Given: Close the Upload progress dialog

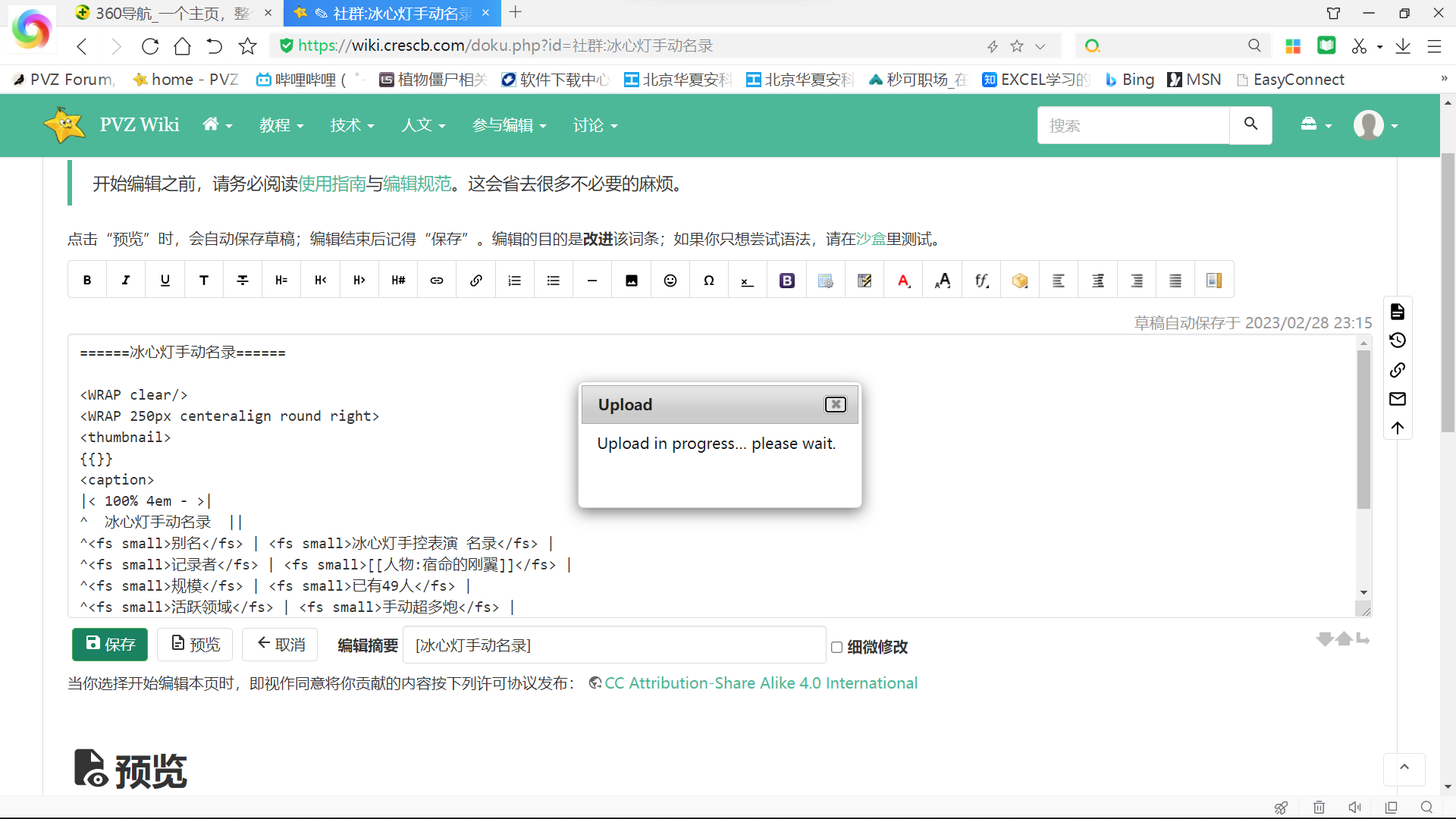Looking at the screenshot, I should (835, 404).
